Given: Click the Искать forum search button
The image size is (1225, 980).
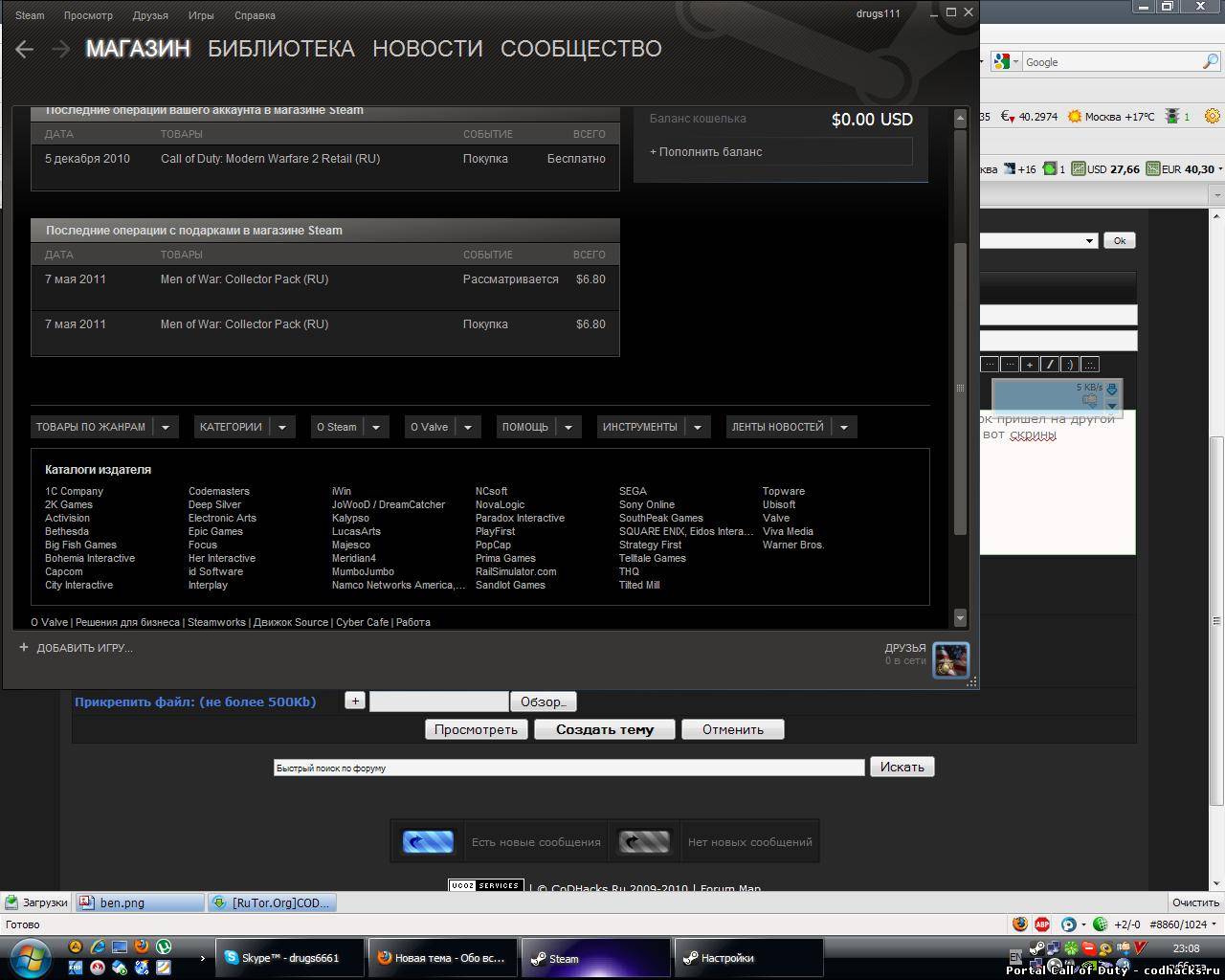Looking at the screenshot, I should (902, 767).
